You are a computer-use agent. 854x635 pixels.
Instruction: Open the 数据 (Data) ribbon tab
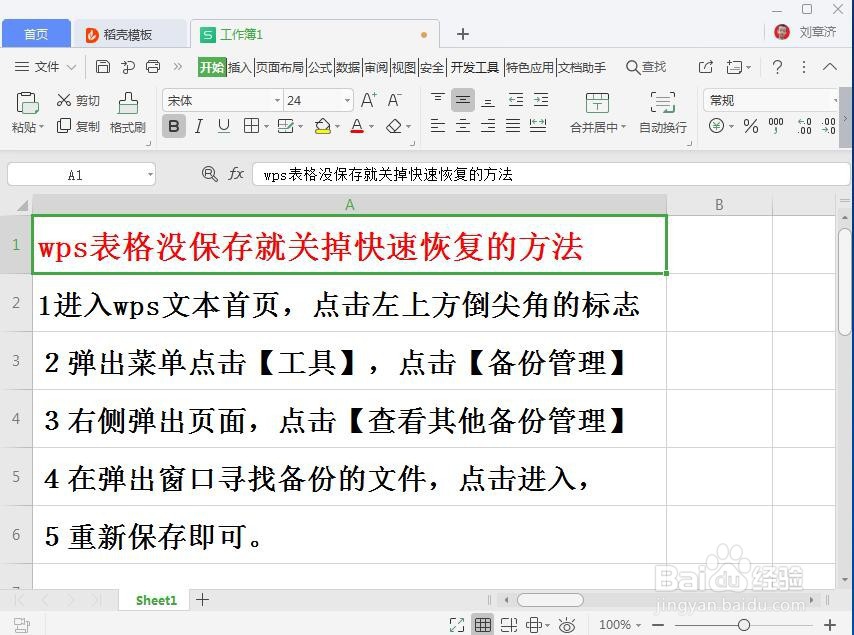[x=347, y=68]
